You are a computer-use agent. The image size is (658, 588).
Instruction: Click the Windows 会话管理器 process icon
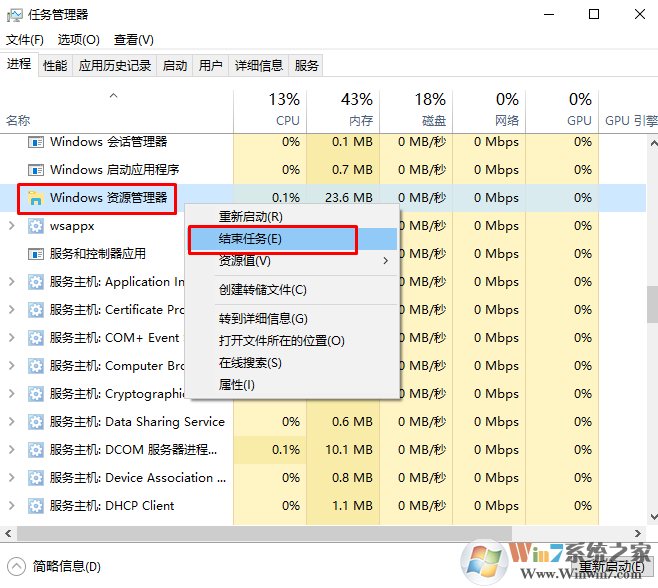(x=36, y=142)
